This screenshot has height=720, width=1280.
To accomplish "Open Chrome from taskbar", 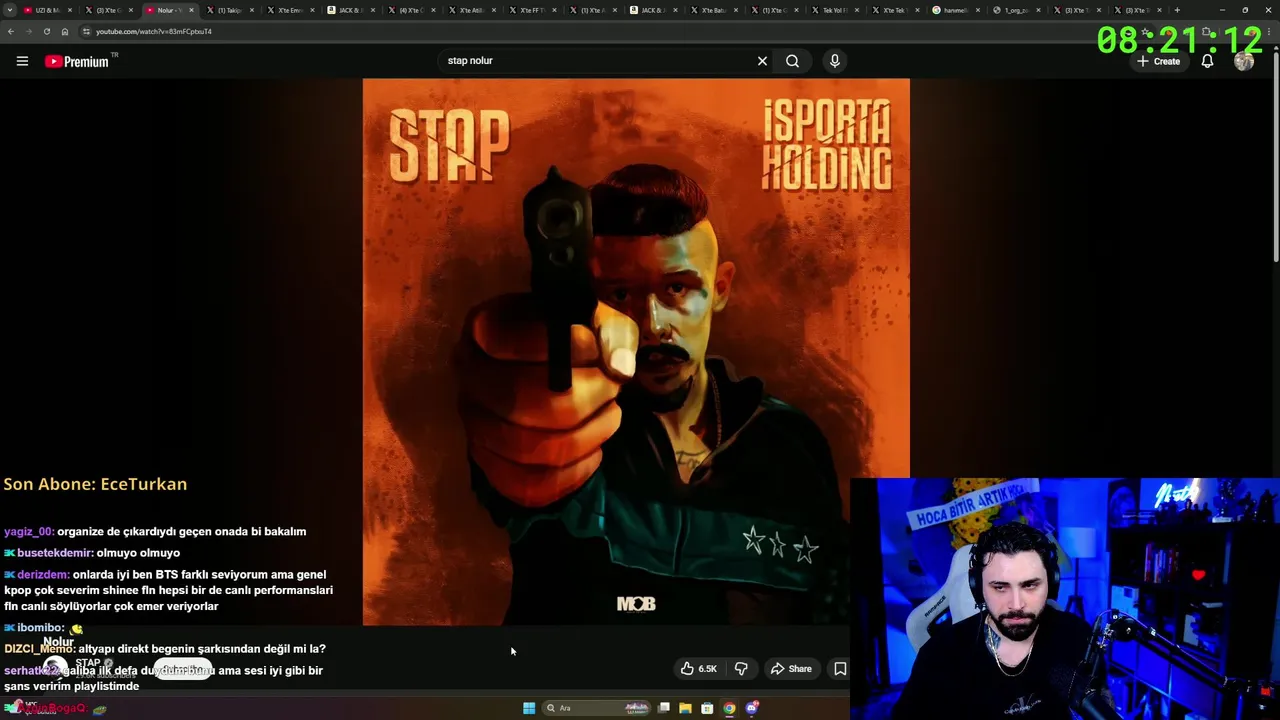I will click(729, 708).
